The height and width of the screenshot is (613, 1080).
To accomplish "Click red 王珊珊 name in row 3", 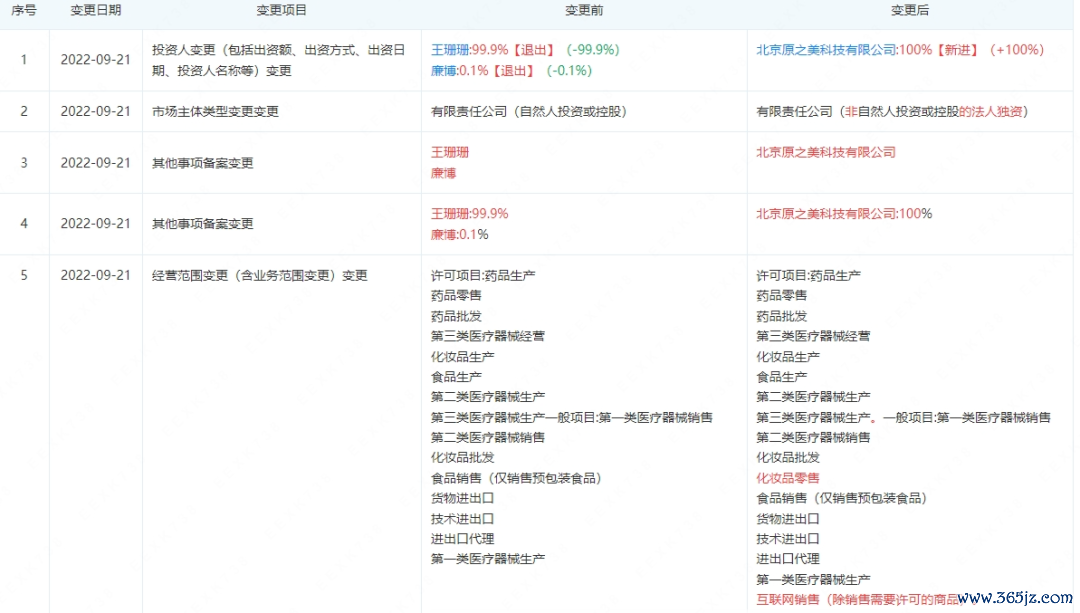I will tap(449, 152).
